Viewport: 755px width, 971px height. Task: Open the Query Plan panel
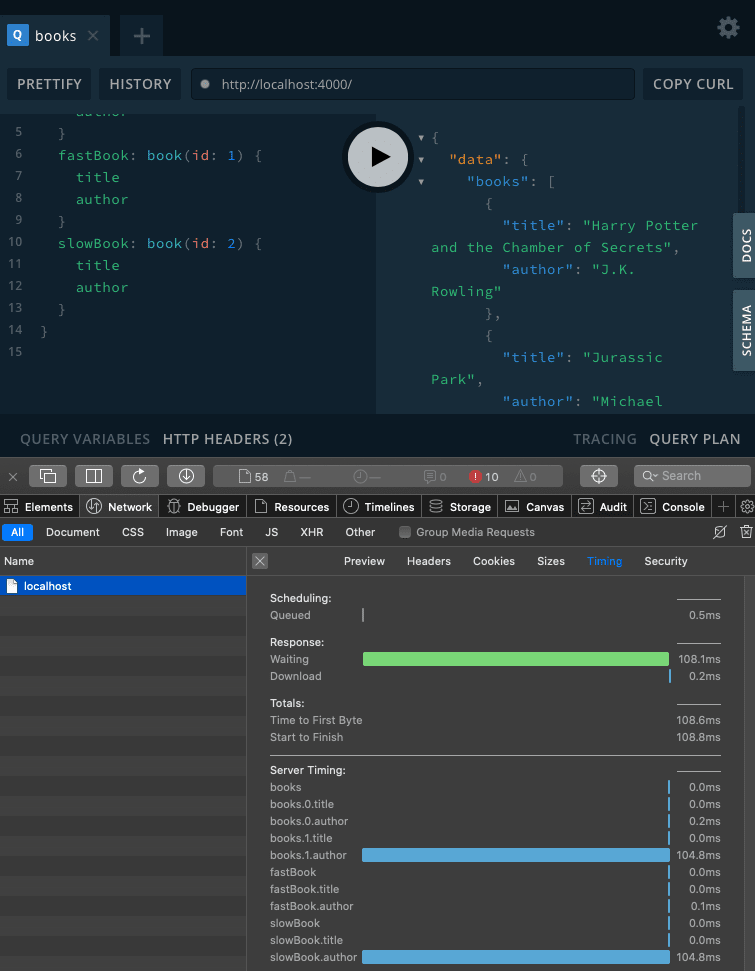point(695,439)
